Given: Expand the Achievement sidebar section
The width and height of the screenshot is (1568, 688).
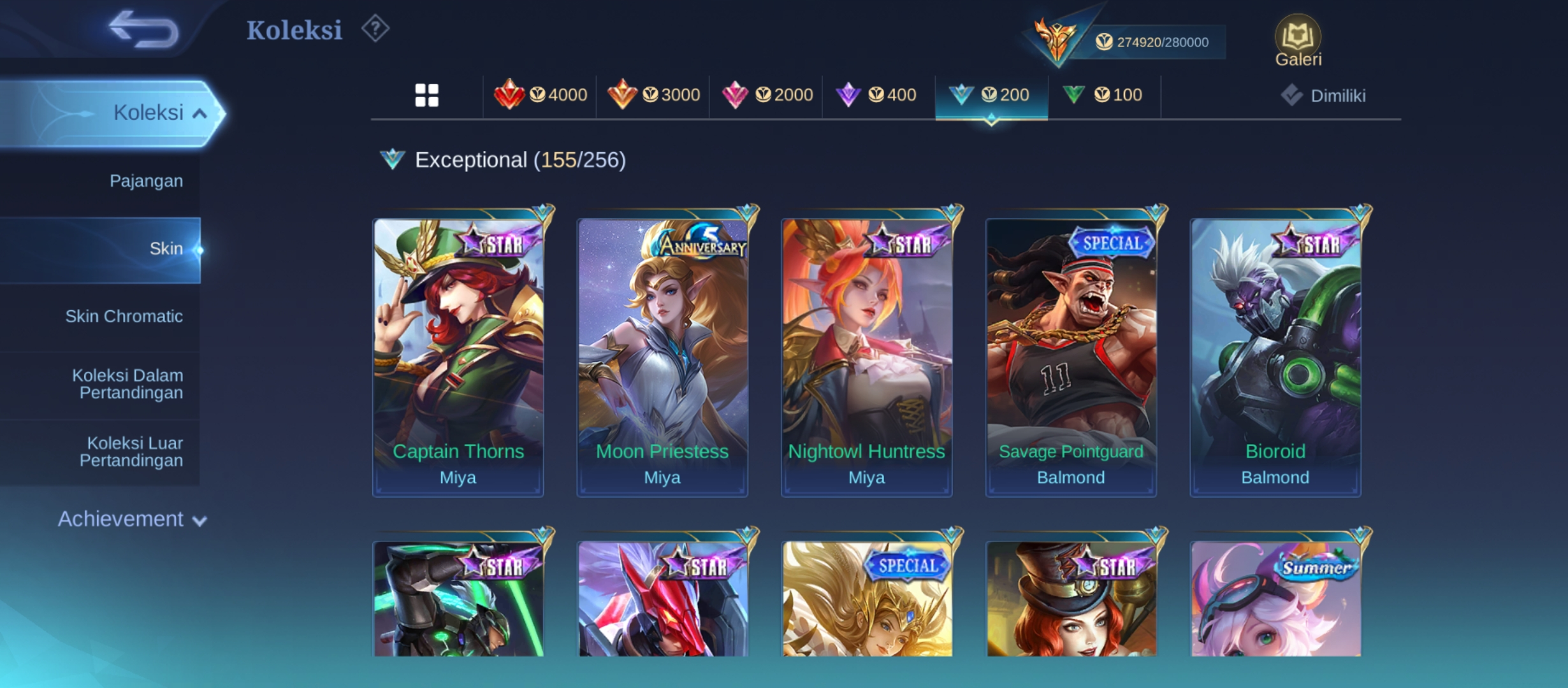Looking at the screenshot, I should 132,519.
